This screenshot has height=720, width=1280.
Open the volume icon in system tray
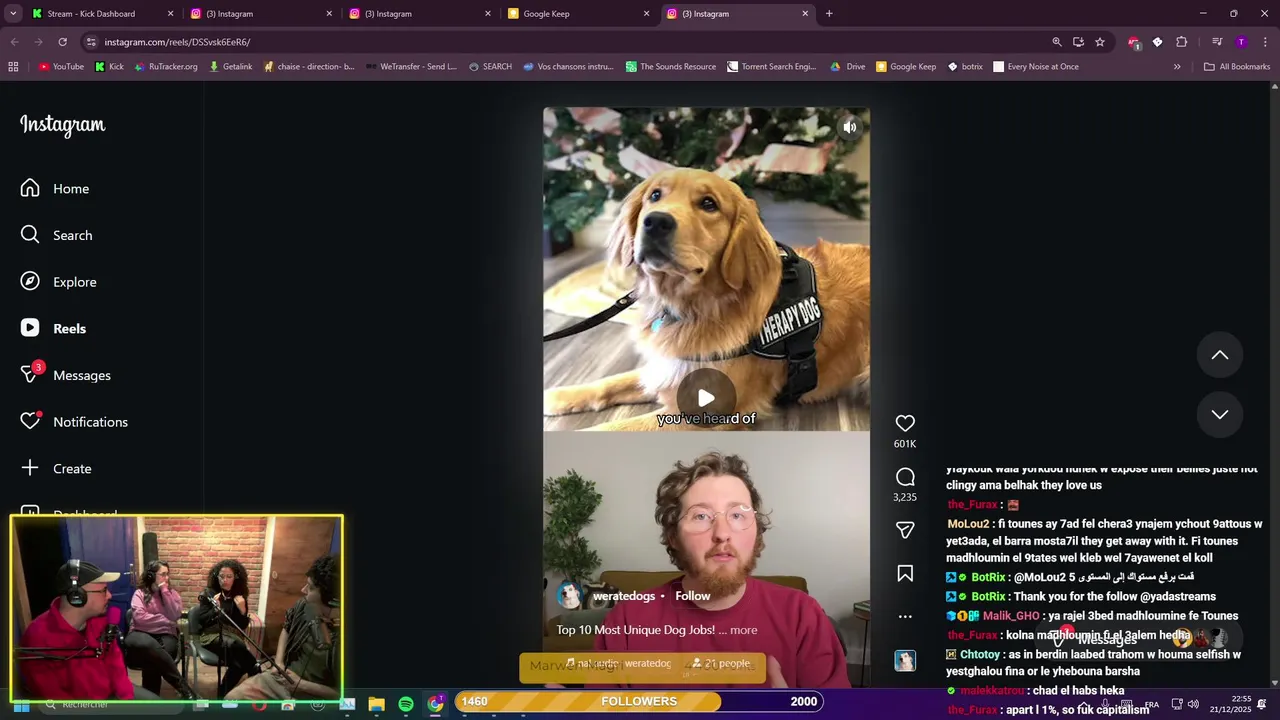(1193, 704)
